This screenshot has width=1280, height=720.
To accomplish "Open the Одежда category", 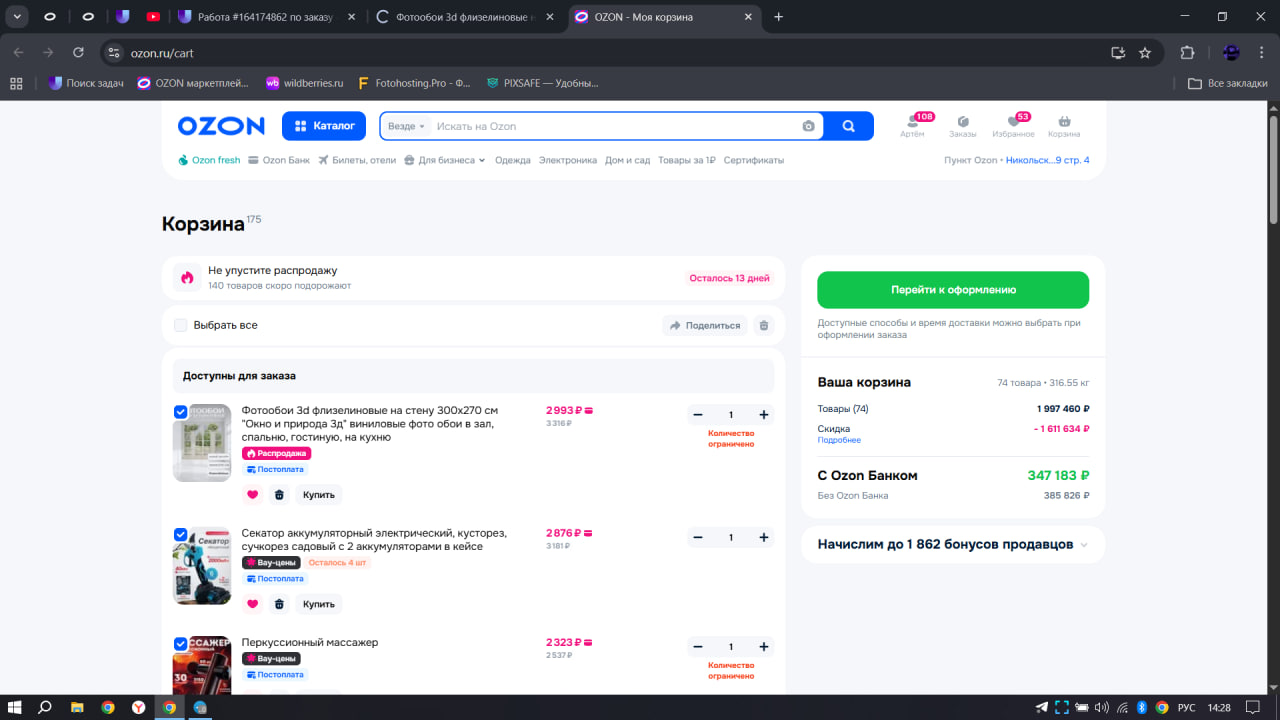I will click(513, 160).
